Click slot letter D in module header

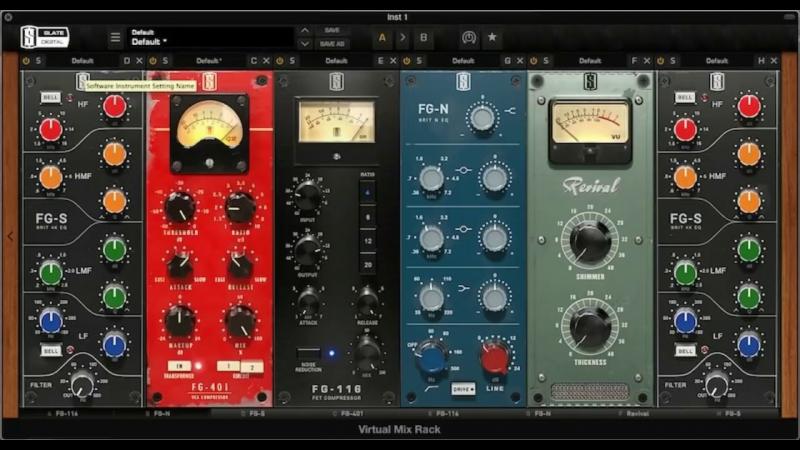[x=127, y=61]
